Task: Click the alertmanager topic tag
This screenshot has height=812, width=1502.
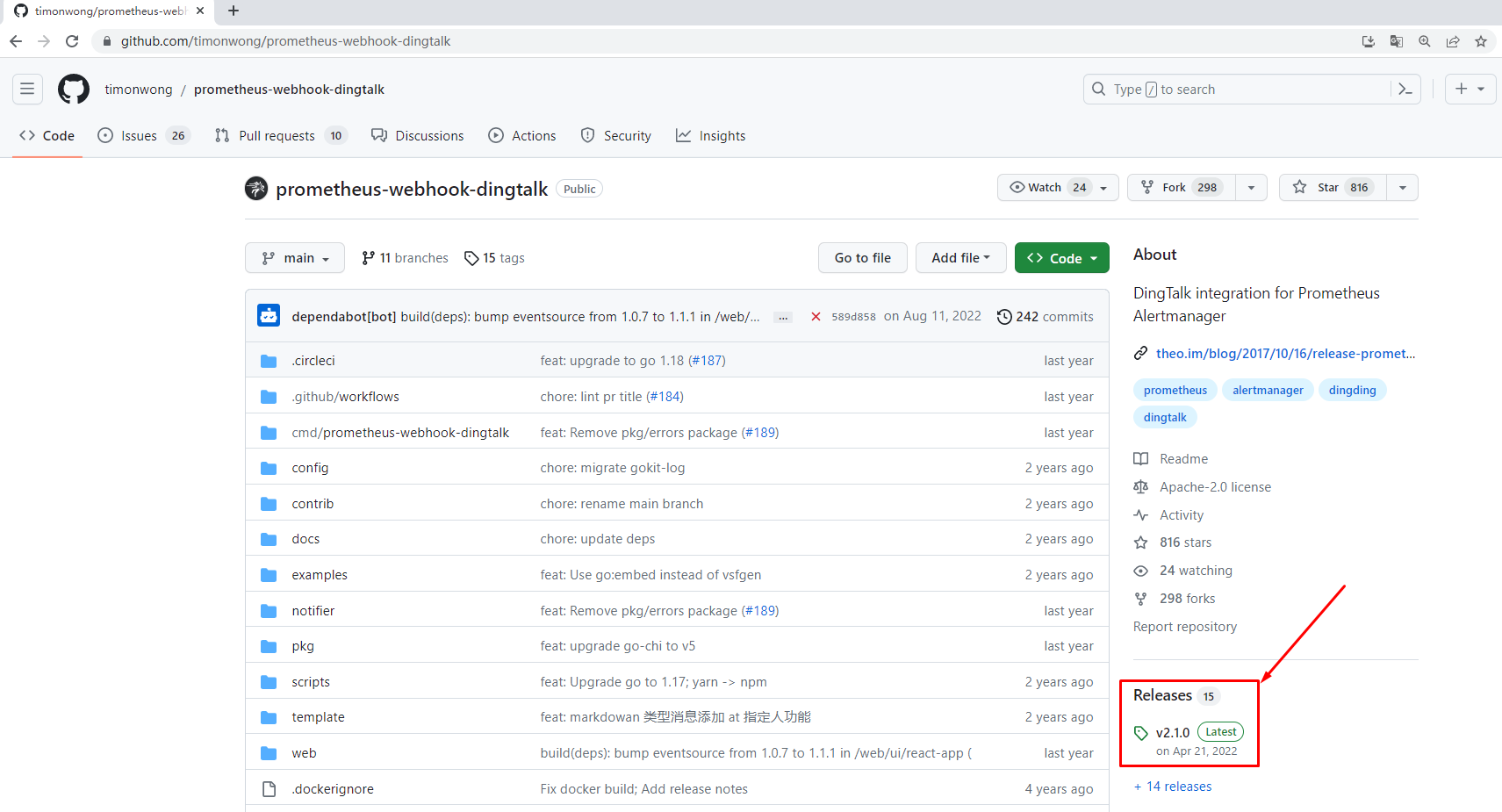Action: click(x=1268, y=391)
